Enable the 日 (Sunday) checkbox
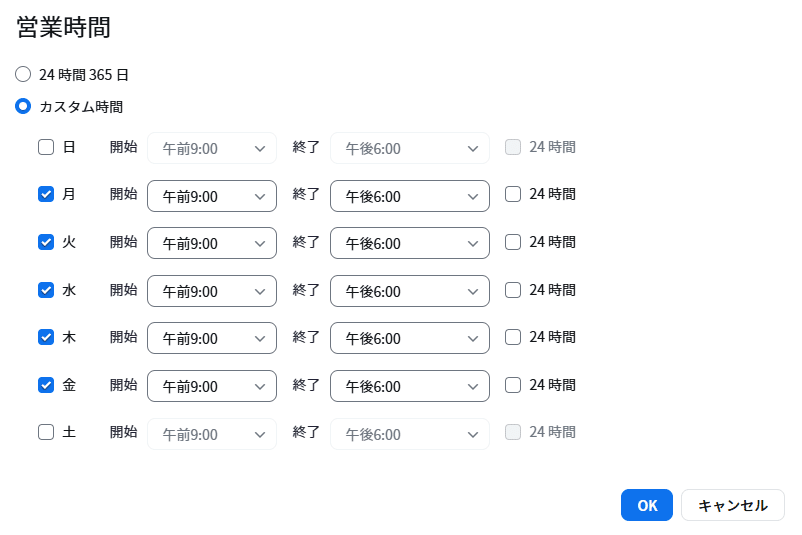The height and width of the screenshot is (535, 802). coord(46,147)
